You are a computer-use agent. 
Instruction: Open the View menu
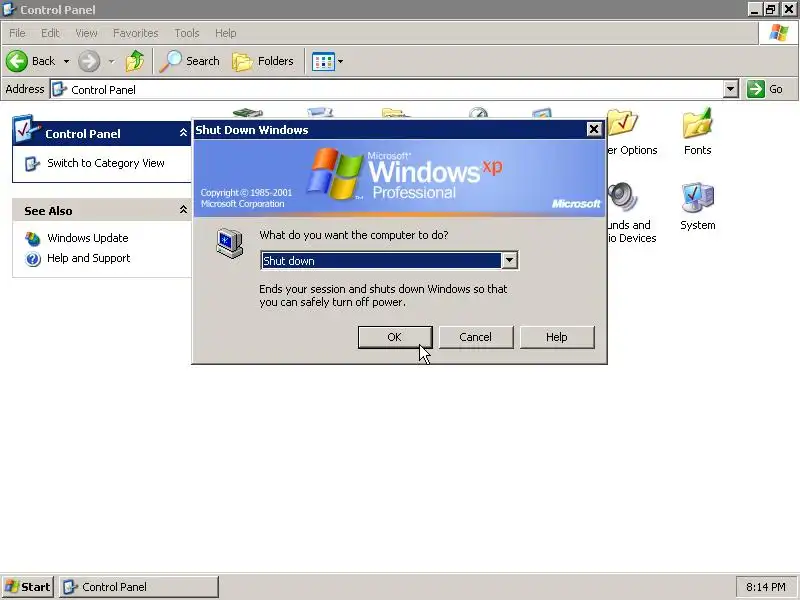86,33
